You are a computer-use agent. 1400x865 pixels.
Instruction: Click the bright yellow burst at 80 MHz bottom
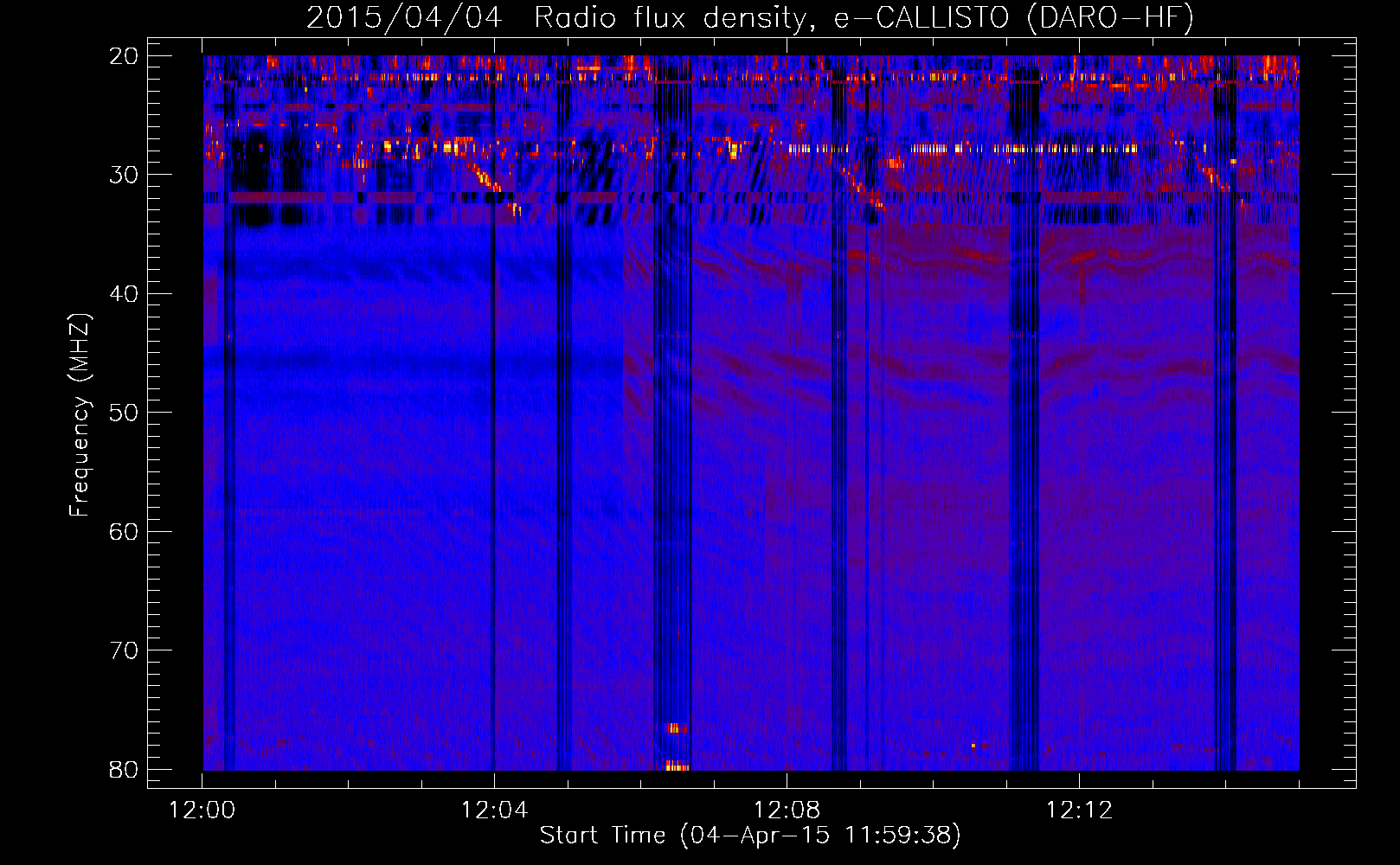tap(677, 766)
